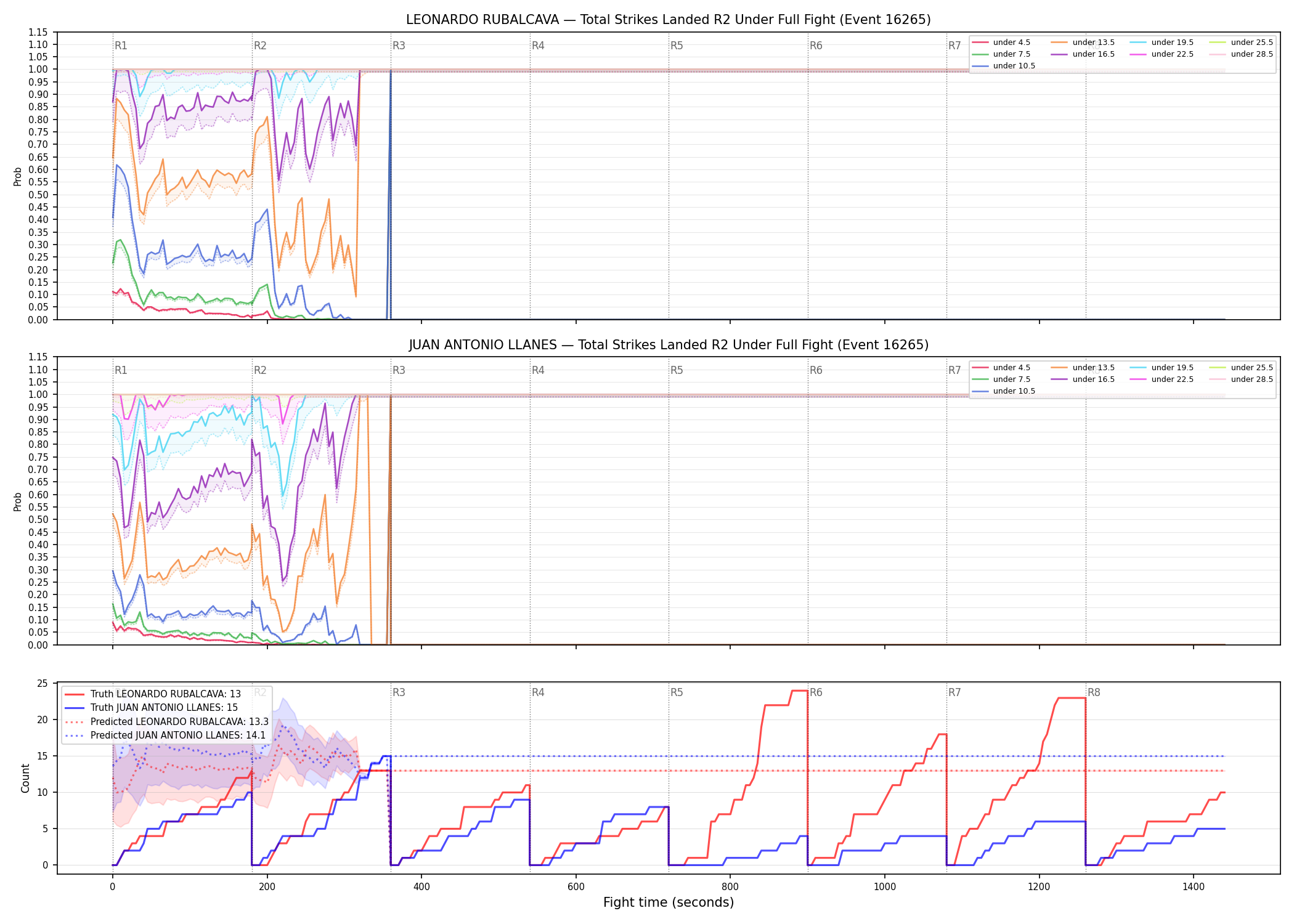
Task: Click the R6 round label in Rubalcava chart
Action: pos(816,46)
